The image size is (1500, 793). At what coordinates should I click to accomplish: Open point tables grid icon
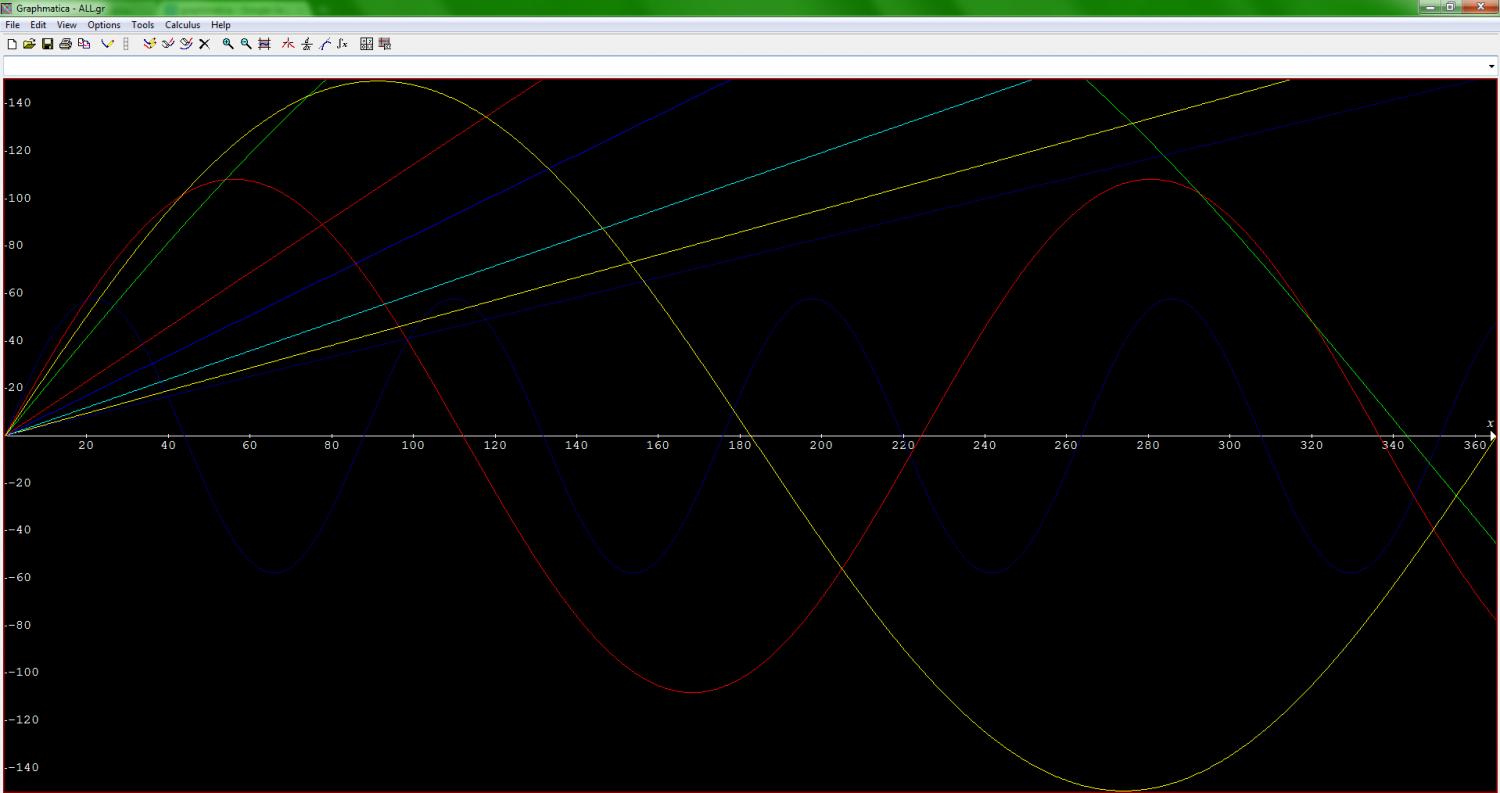[366, 44]
